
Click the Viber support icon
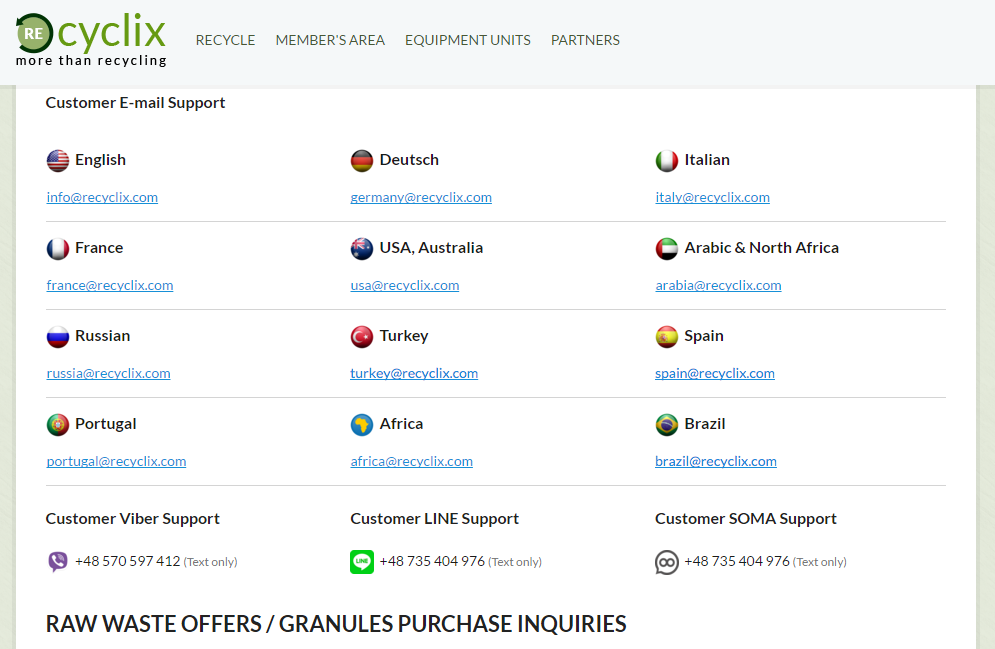tap(58, 562)
